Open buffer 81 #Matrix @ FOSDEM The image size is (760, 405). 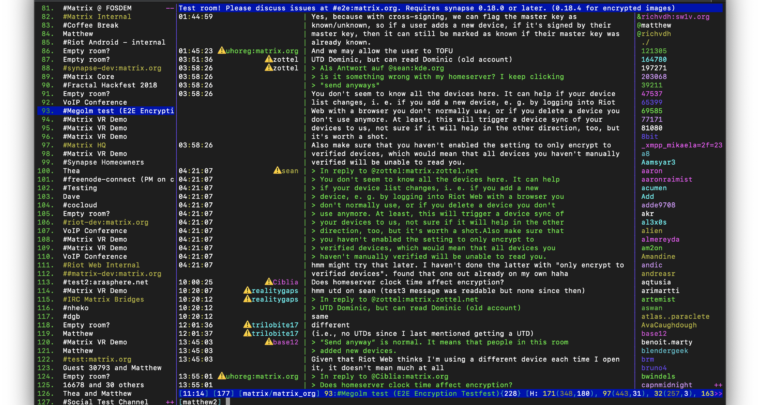(102, 7)
